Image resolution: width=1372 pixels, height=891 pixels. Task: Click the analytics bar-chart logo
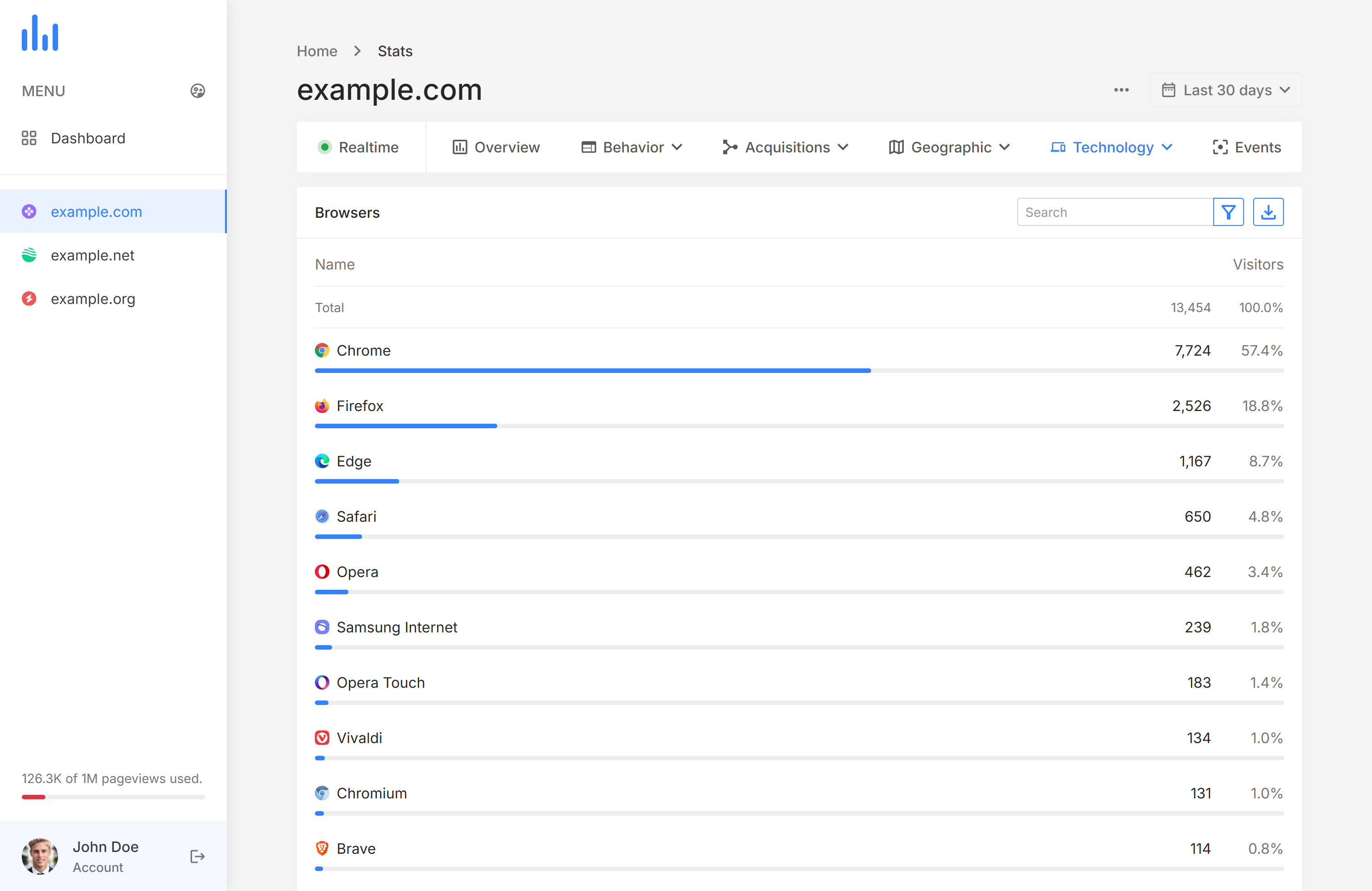click(40, 34)
